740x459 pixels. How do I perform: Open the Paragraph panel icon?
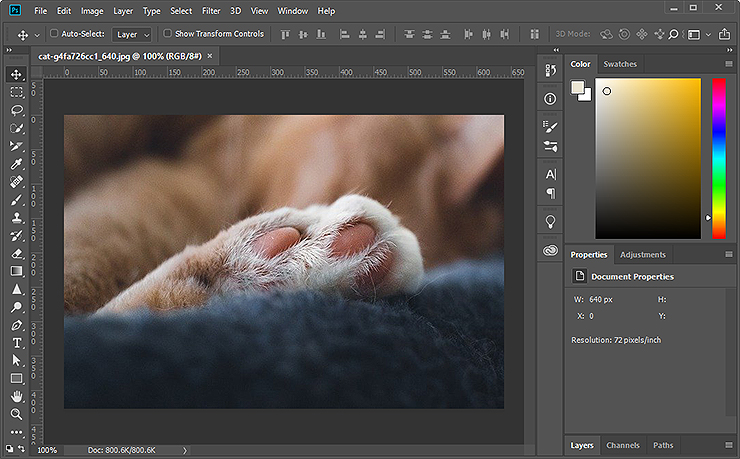pos(550,193)
